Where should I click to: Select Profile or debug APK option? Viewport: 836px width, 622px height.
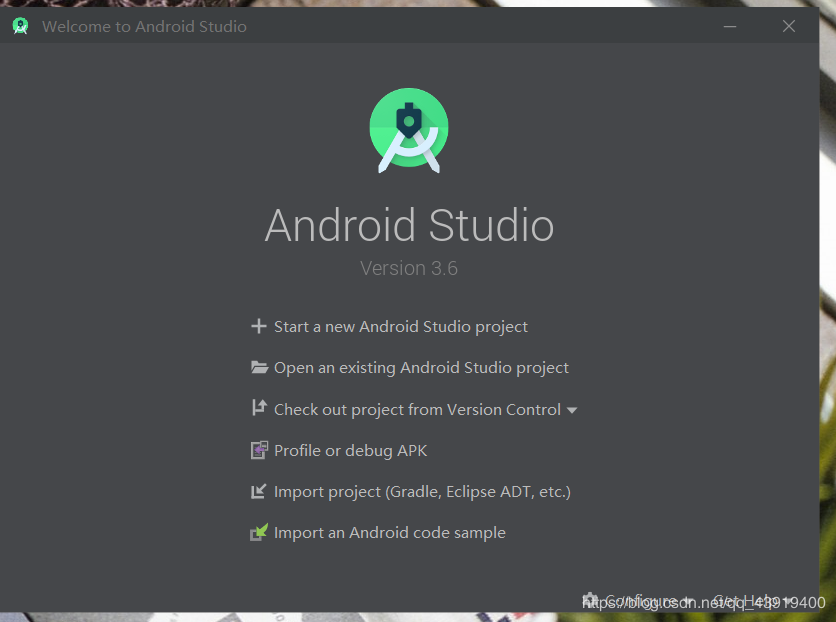(x=349, y=450)
